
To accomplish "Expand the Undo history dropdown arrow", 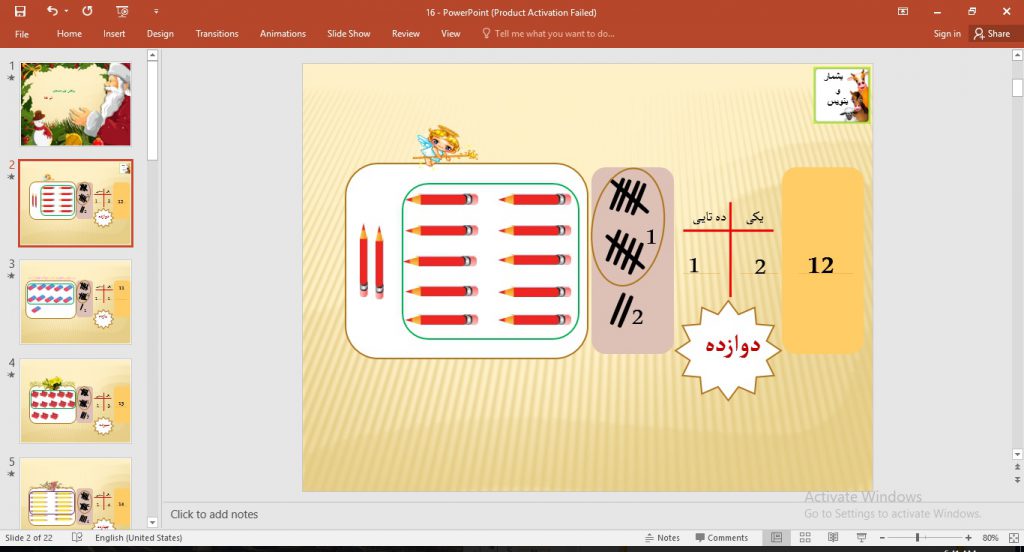I will click(x=66, y=12).
